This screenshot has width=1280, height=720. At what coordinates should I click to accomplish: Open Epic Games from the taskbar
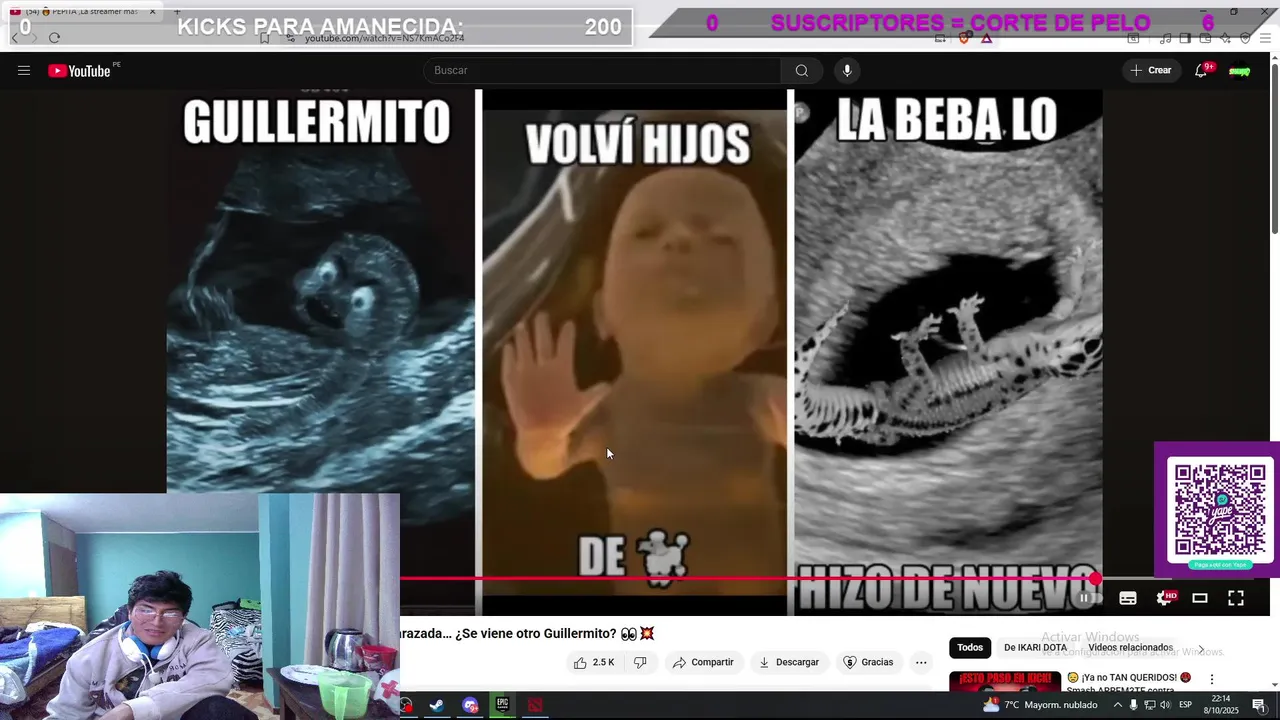coord(502,705)
